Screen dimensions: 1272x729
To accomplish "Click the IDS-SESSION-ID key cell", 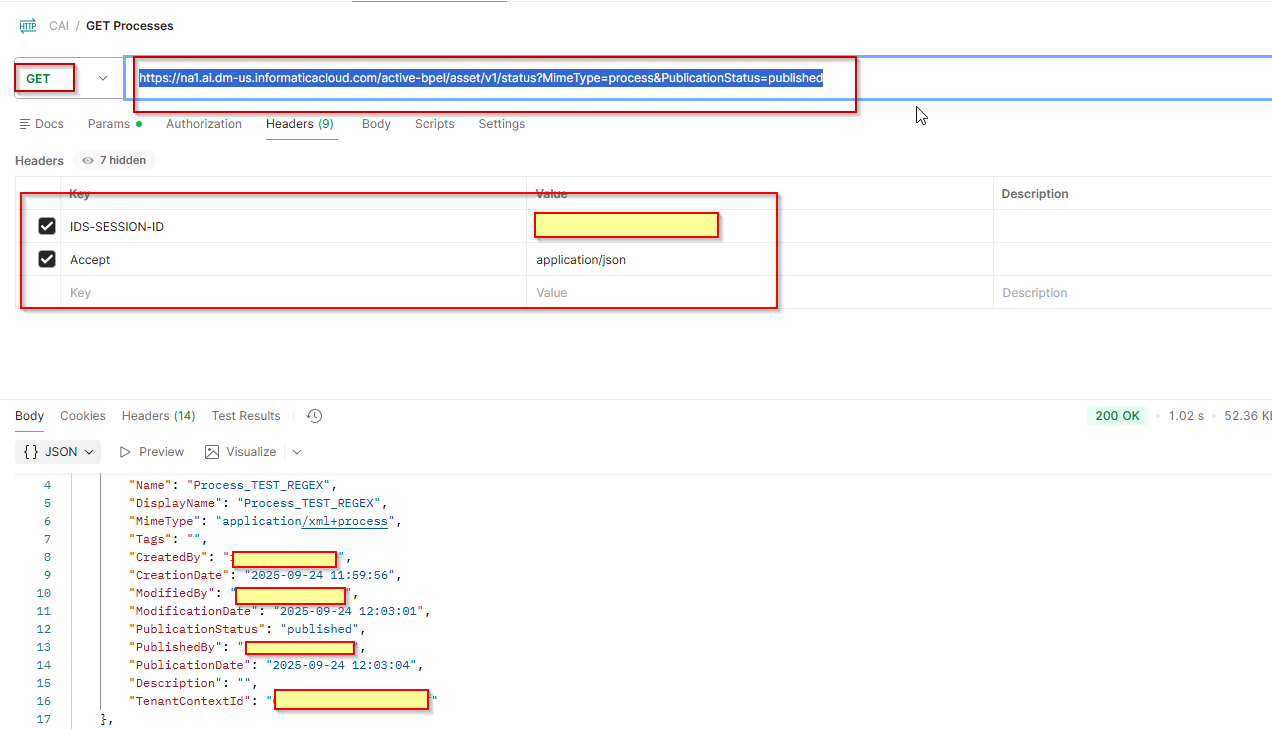I will [293, 227].
